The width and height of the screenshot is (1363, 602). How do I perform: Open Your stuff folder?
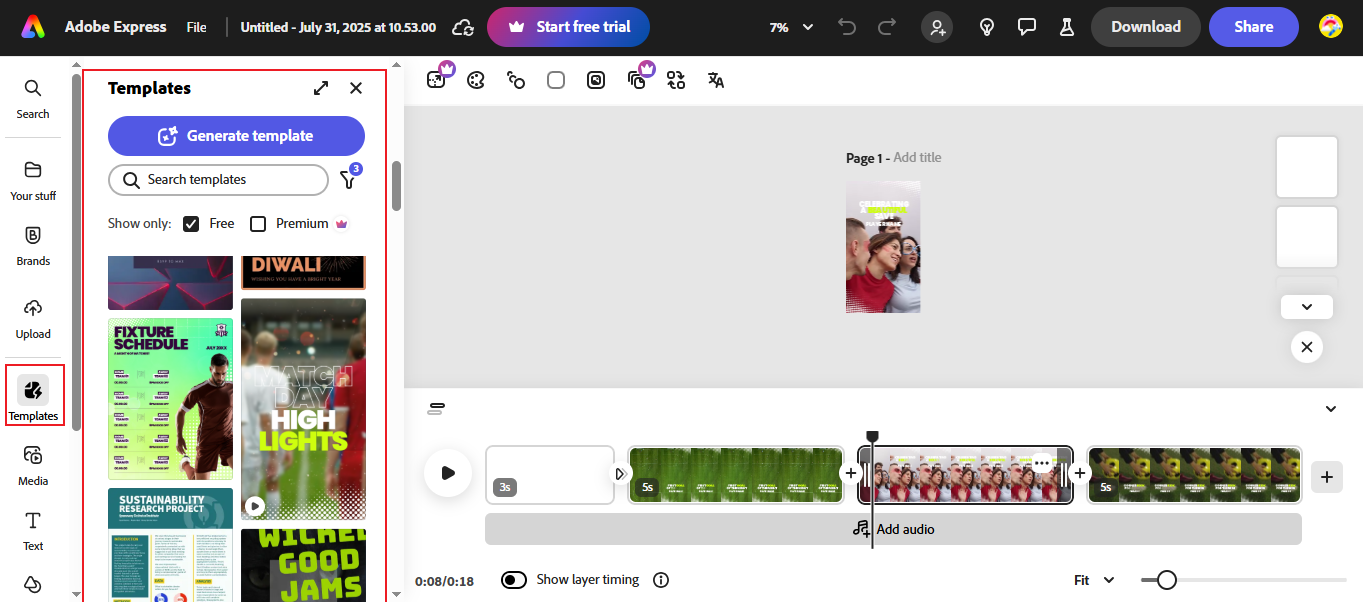point(33,181)
